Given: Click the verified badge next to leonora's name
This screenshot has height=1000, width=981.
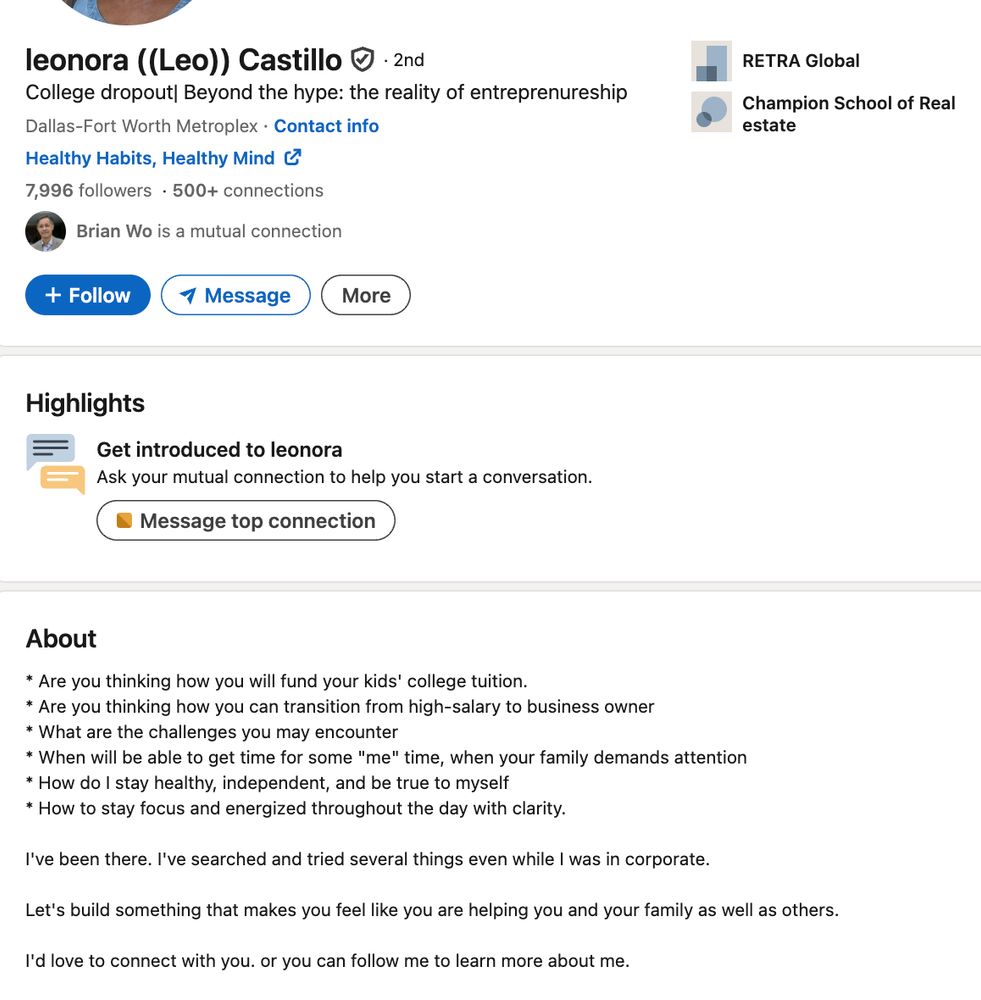Looking at the screenshot, I should click(x=361, y=59).
